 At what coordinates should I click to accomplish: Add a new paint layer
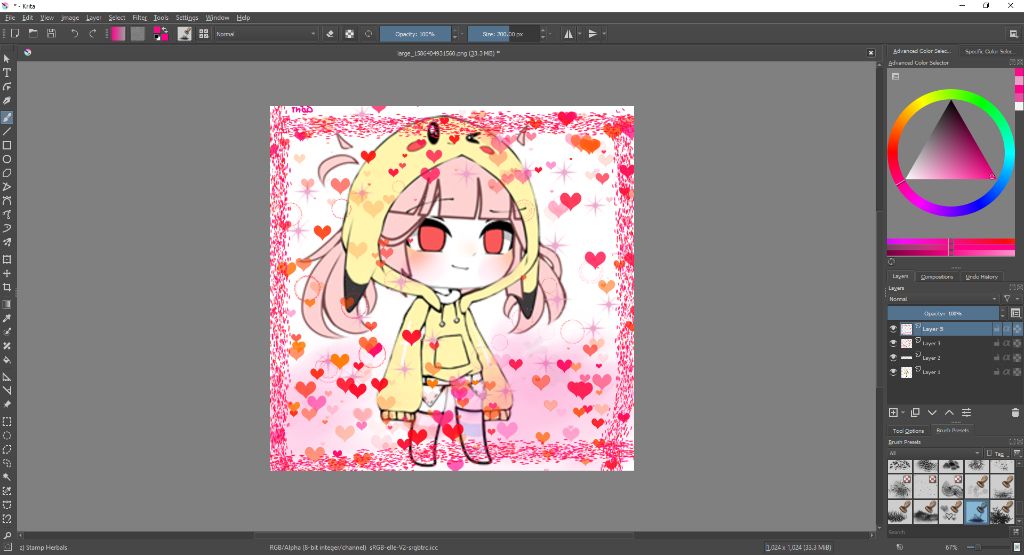pos(893,413)
